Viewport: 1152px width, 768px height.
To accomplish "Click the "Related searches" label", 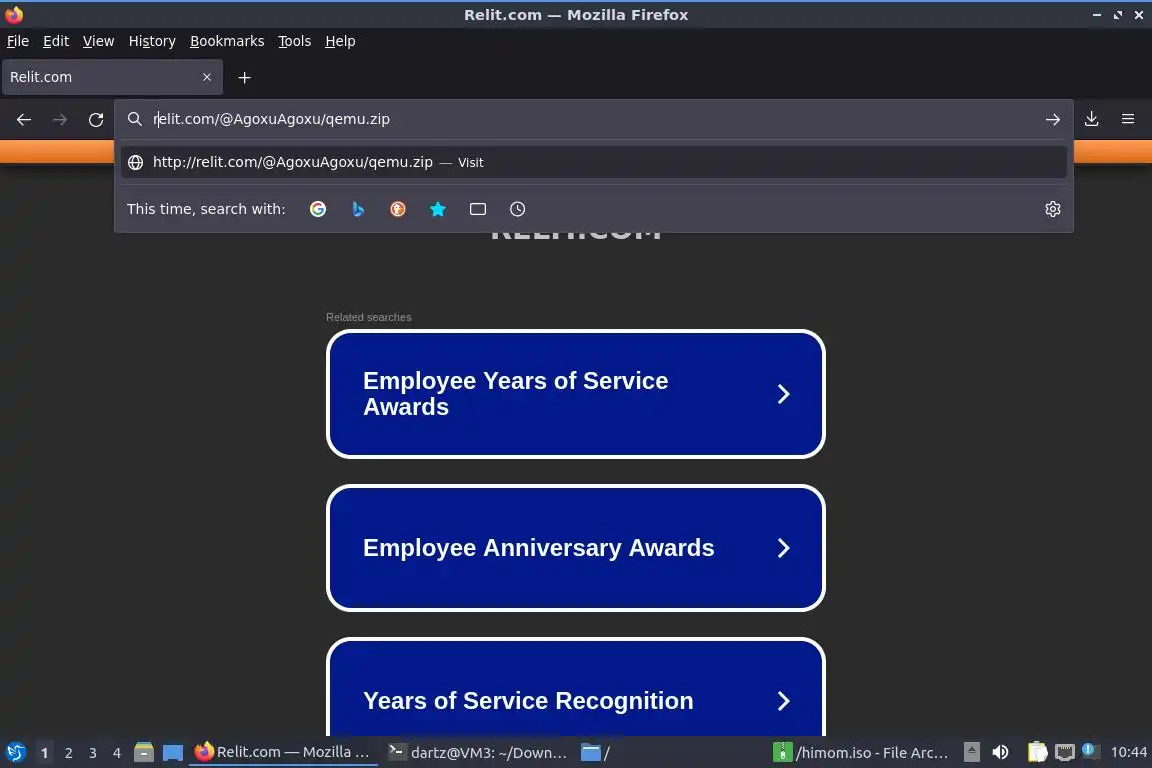I will point(369,317).
